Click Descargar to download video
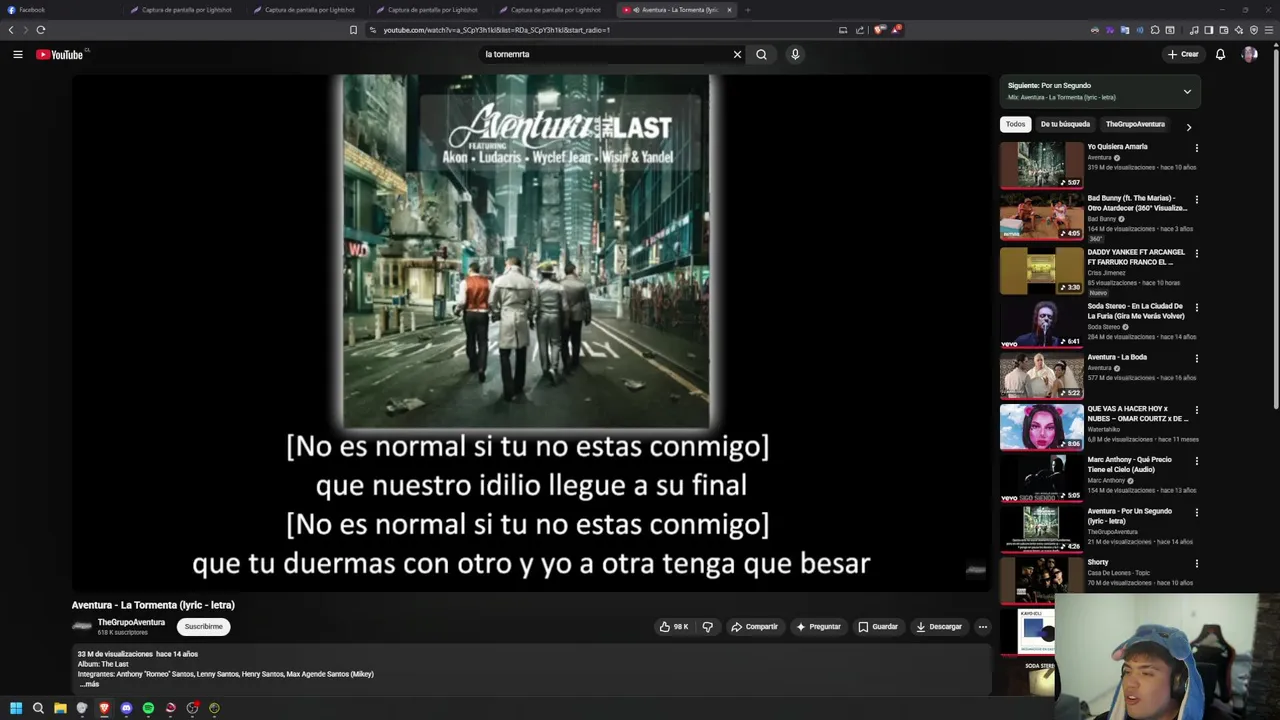Image resolution: width=1280 pixels, height=720 pixels. click(939, 627)
